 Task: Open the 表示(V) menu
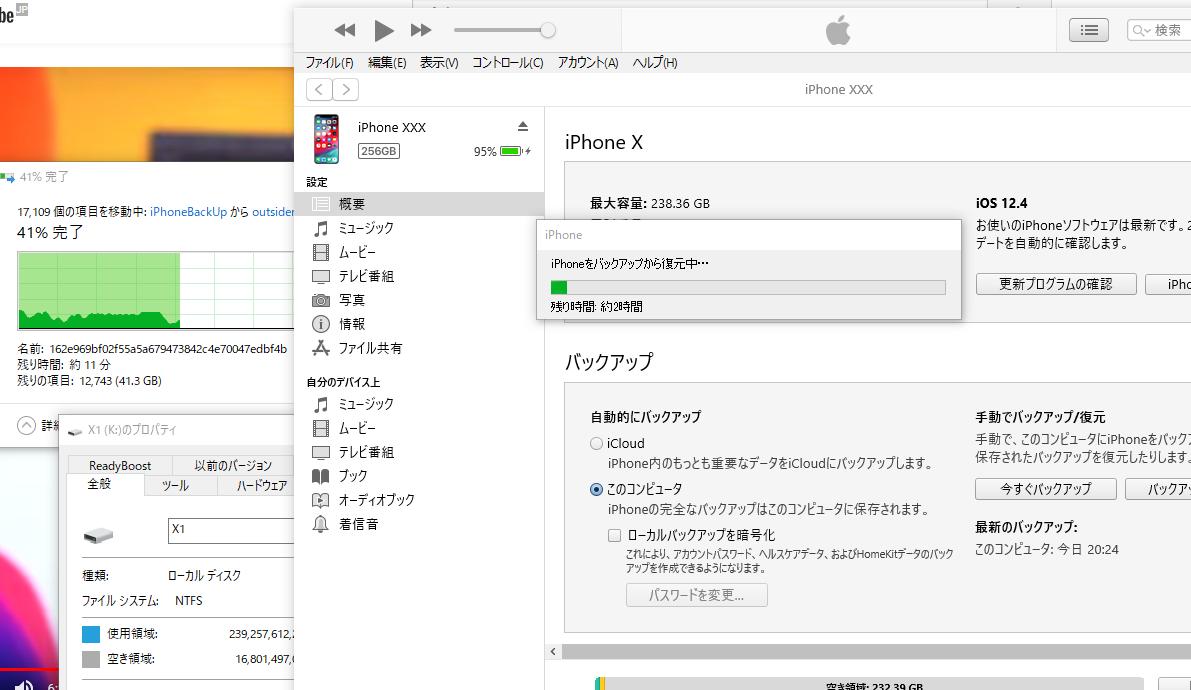tap(439, 63)
